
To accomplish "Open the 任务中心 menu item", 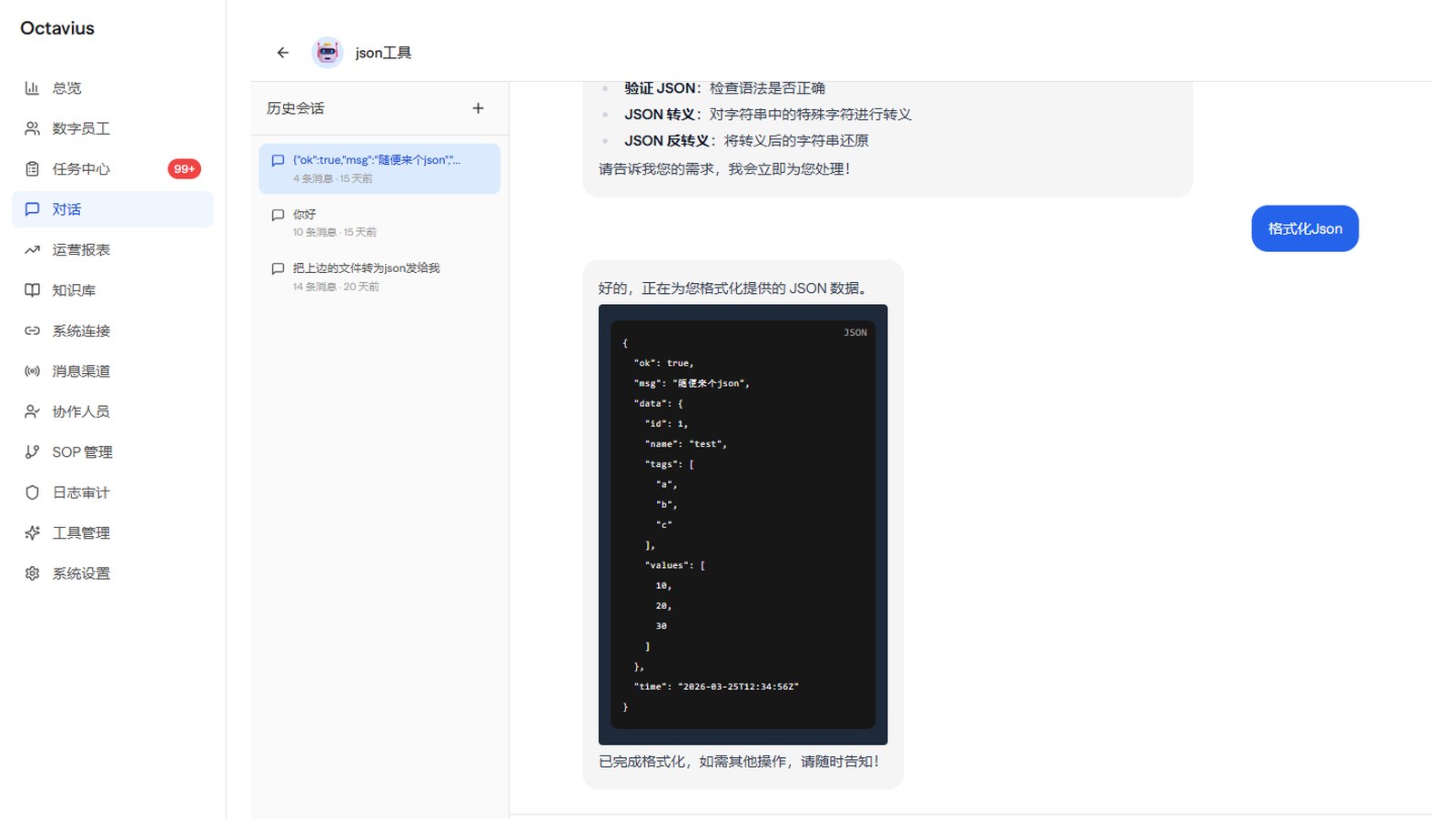I will click(113, 169).
